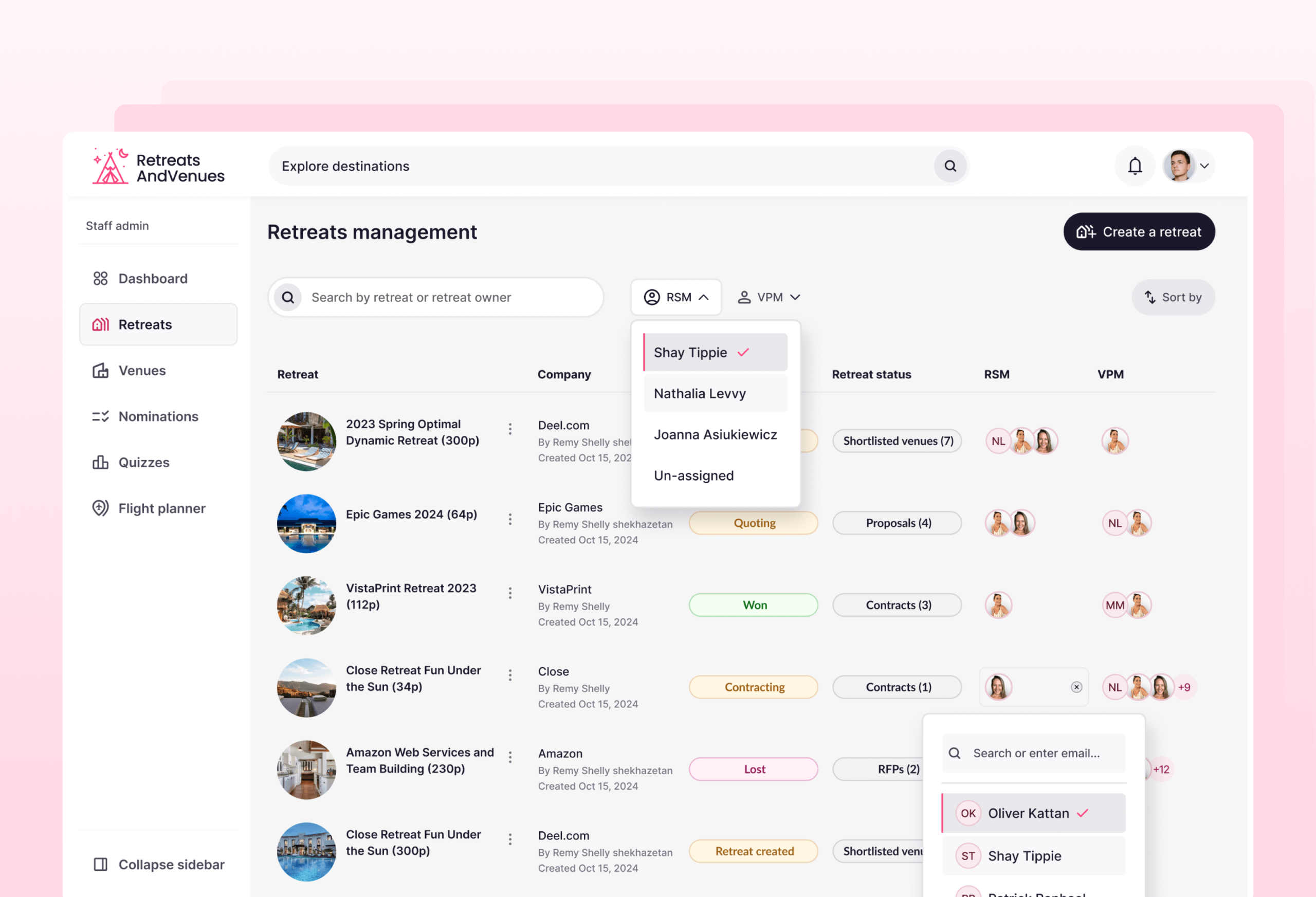Collapse the sidebar
This screenshot has height=897, width=1316.
(x=159, y=864)
